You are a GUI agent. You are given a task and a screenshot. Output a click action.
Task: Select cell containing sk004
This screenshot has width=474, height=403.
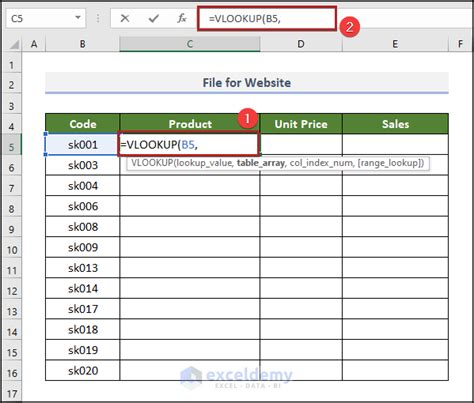(83, 186)
